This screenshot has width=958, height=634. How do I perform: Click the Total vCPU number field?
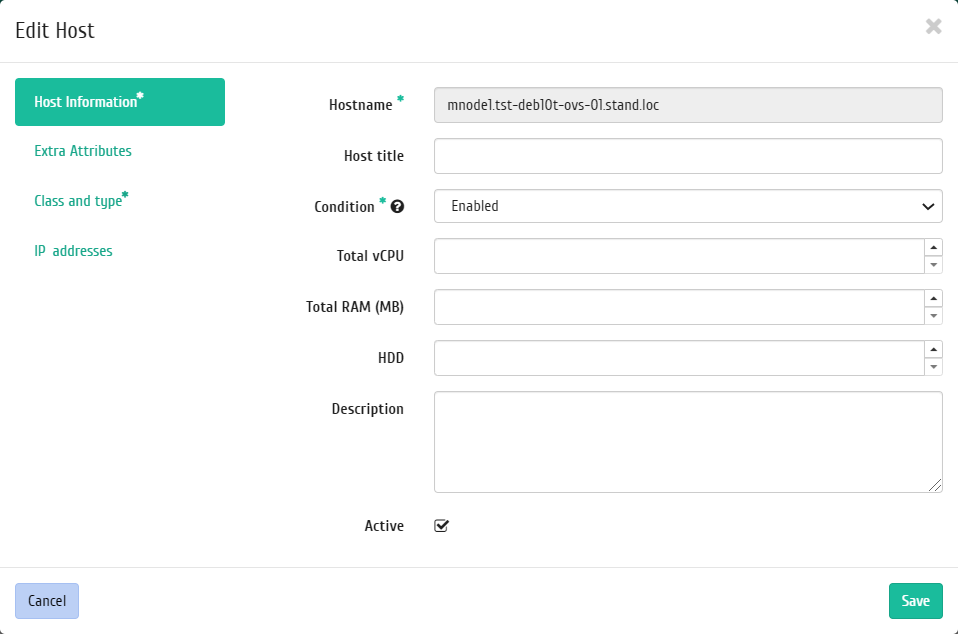[679, 256]
